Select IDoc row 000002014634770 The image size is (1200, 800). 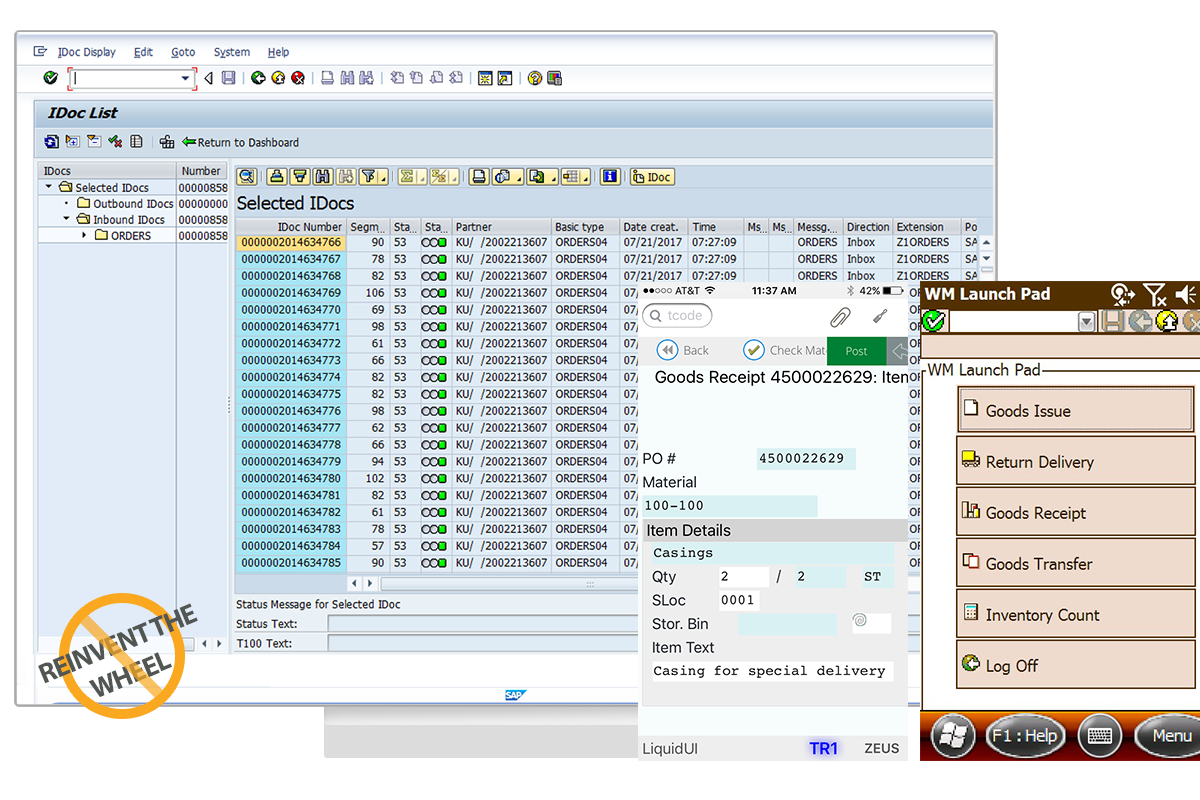291,310
